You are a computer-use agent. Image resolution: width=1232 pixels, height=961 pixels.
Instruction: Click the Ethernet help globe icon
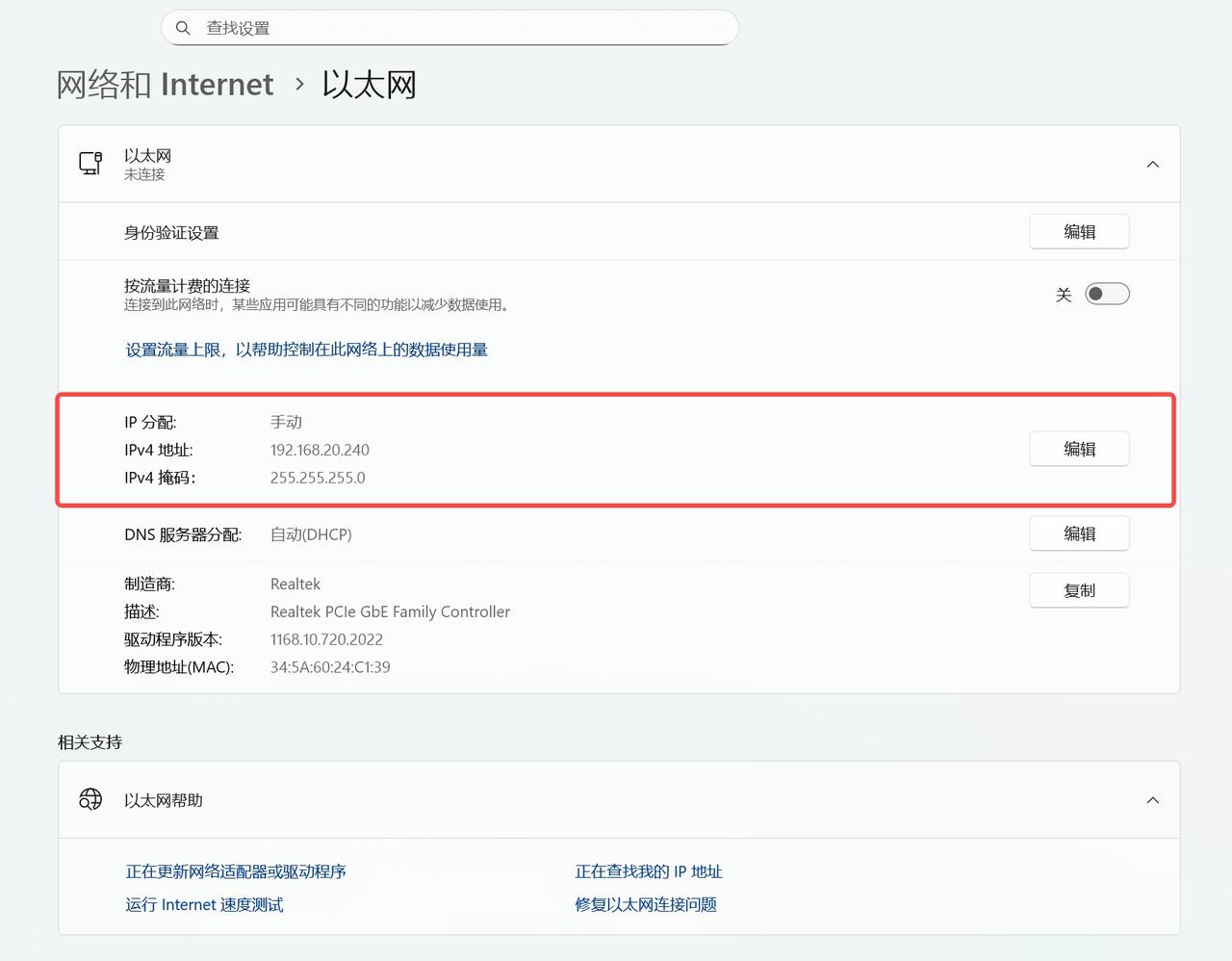(x=90, y=799)
